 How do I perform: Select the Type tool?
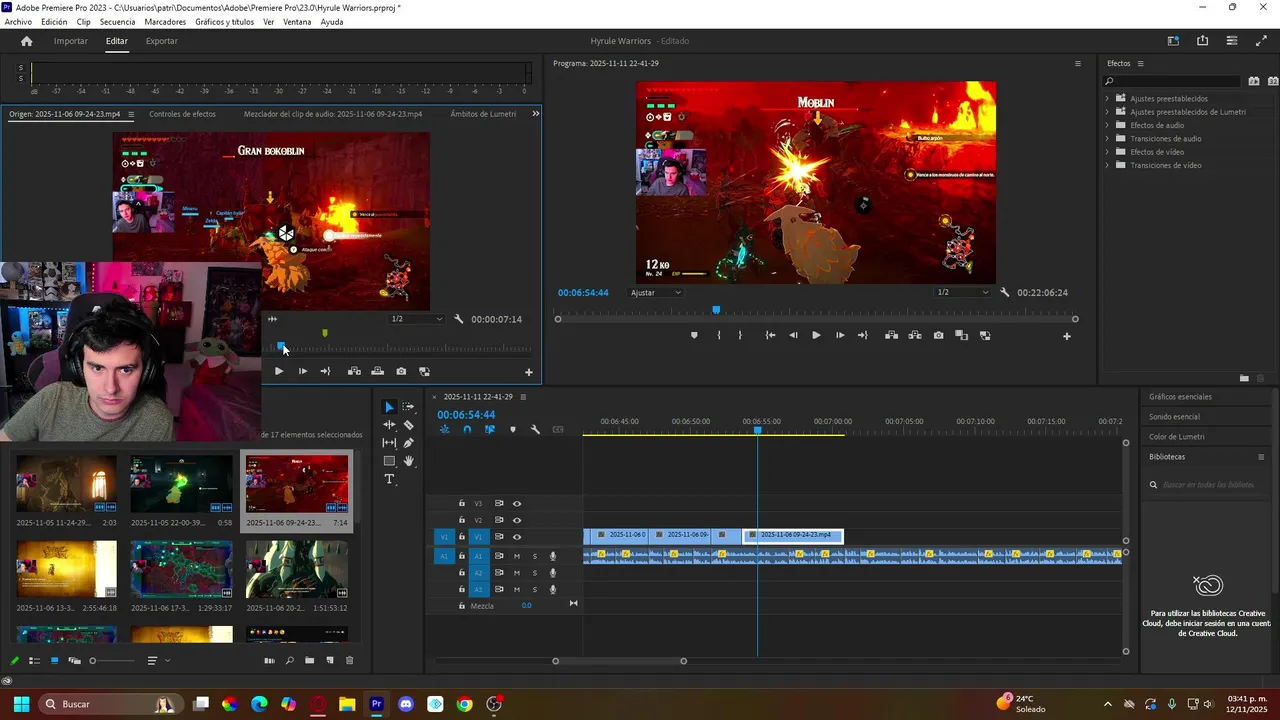point(389,479)
